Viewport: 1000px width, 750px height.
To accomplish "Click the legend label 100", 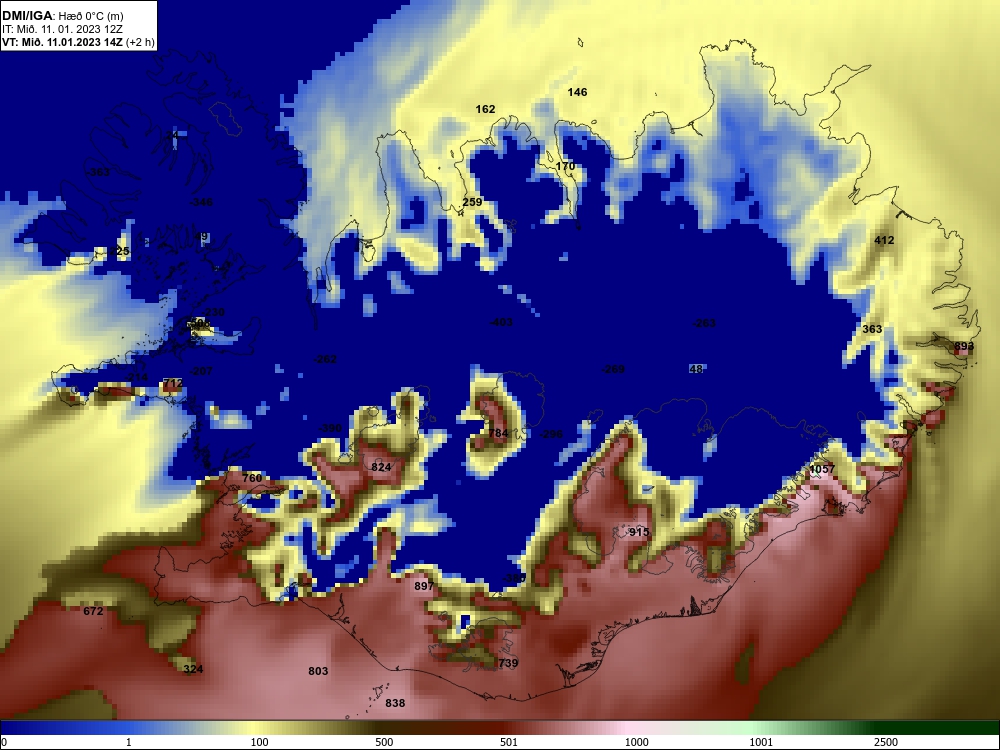I will (259, 742).
